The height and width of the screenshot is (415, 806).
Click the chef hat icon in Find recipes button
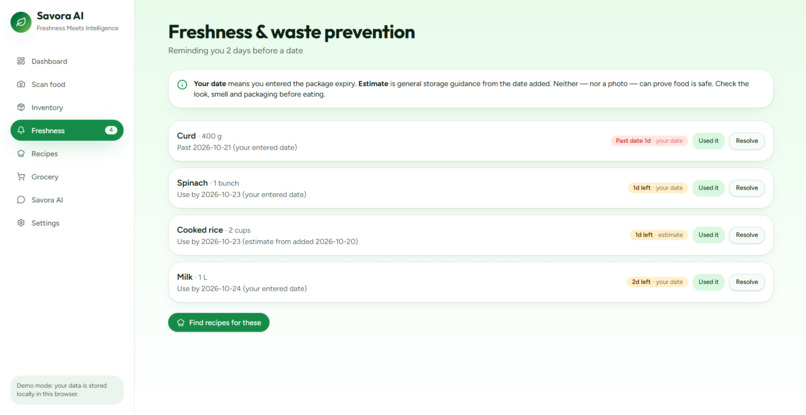(x=180, y=323)
